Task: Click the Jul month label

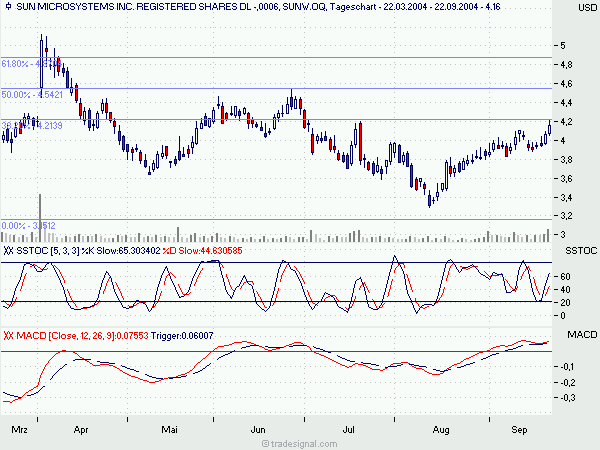Action: coord(348,430)
